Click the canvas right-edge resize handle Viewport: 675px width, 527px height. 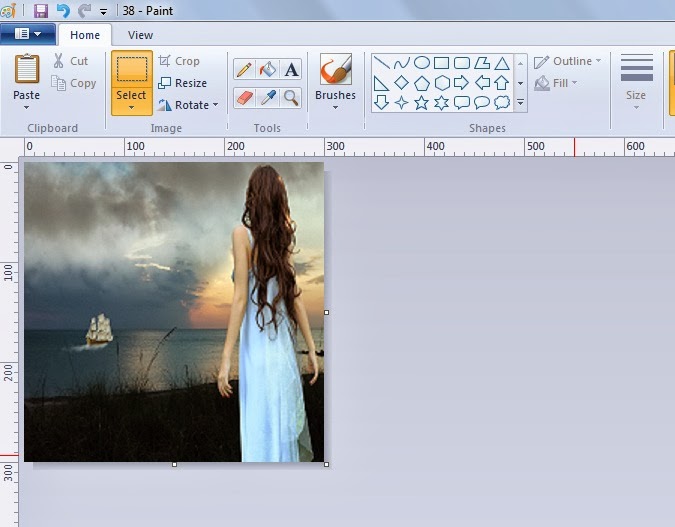point(327,313)
